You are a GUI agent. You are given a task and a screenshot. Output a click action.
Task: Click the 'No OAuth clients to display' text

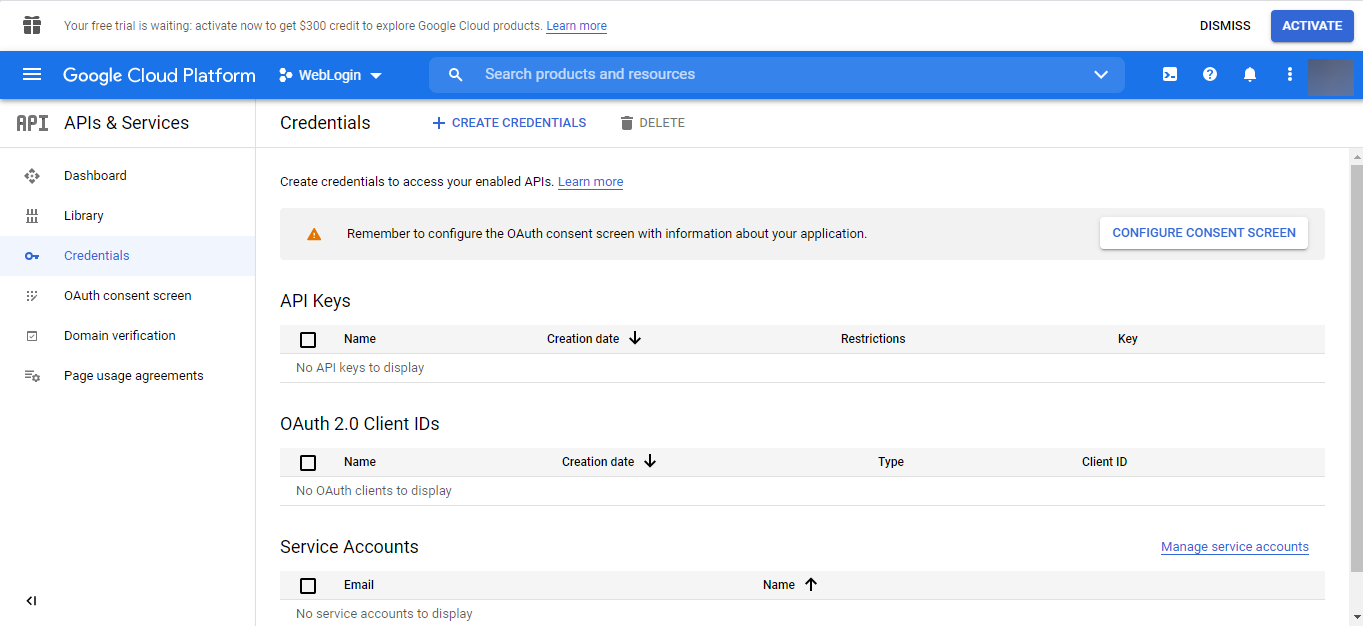click(x=374, y=491)
